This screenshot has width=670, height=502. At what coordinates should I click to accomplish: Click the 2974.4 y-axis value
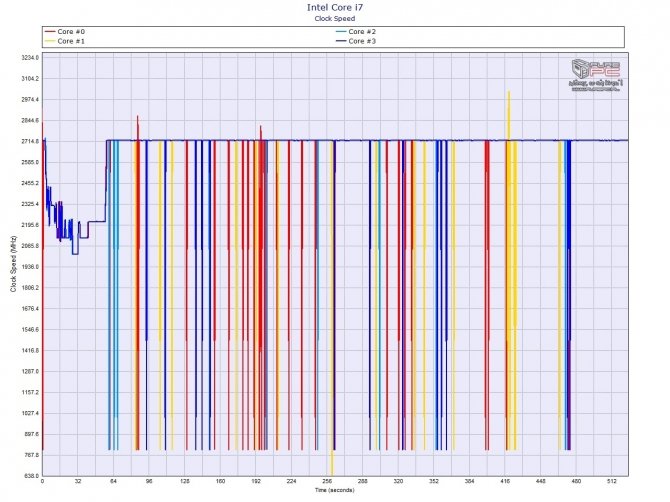[30, 100]
